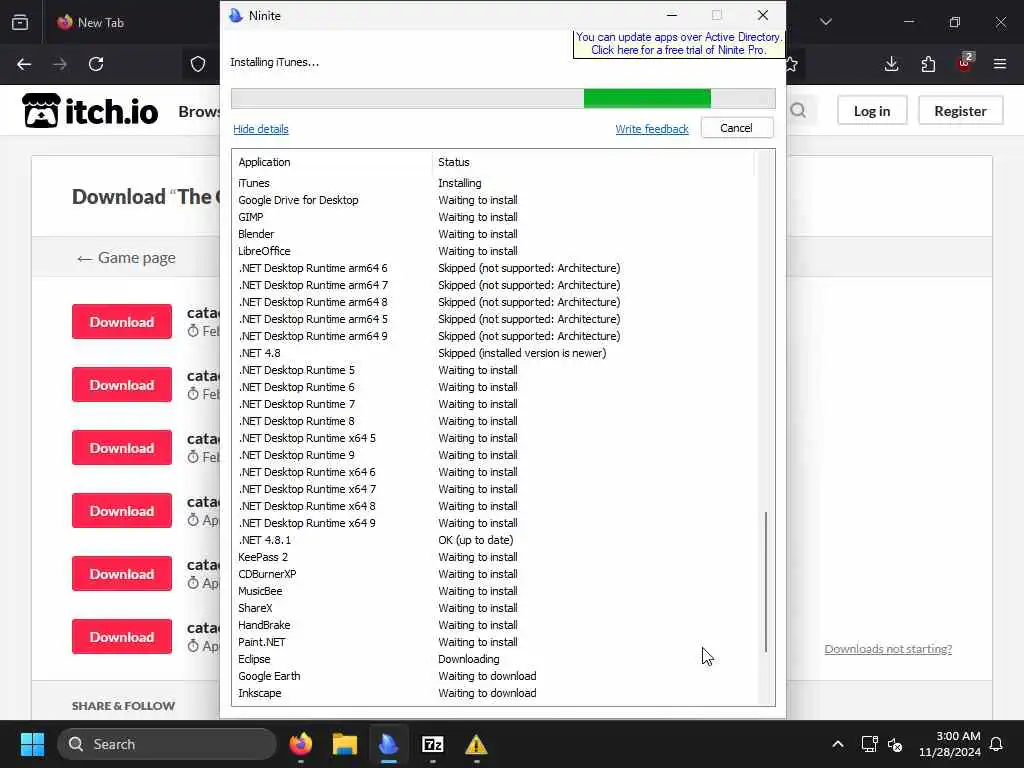Click the itch.io logo
Viewport: 1024px width, 768px height.
tap(90, 111)
